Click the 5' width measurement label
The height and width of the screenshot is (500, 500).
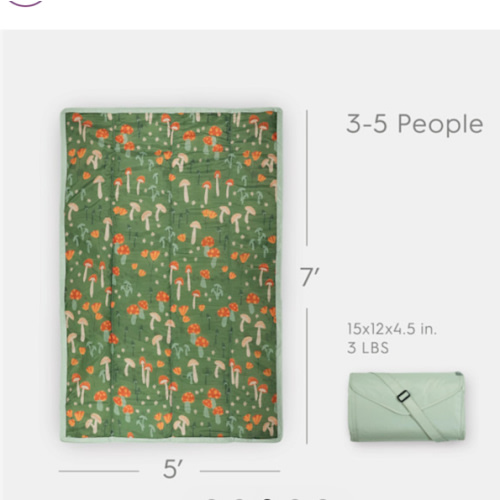point(173,469)
